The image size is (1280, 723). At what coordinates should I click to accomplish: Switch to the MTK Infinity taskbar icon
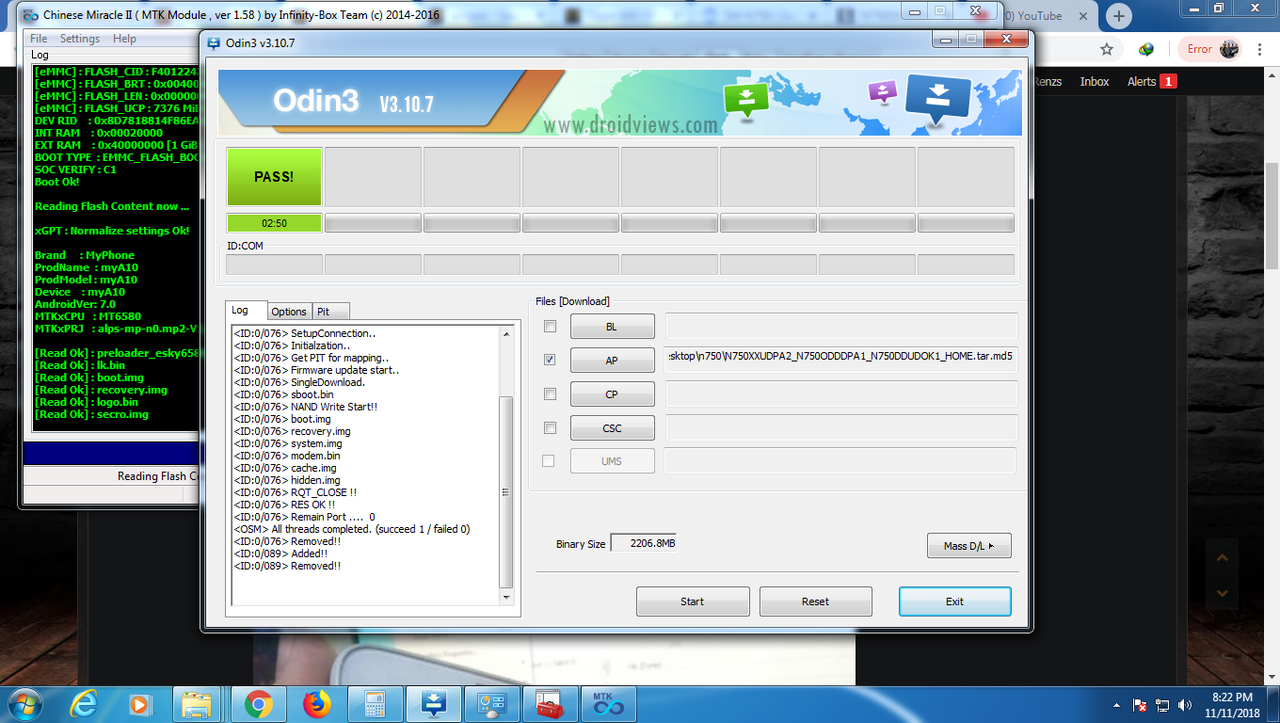coord(608,704)
